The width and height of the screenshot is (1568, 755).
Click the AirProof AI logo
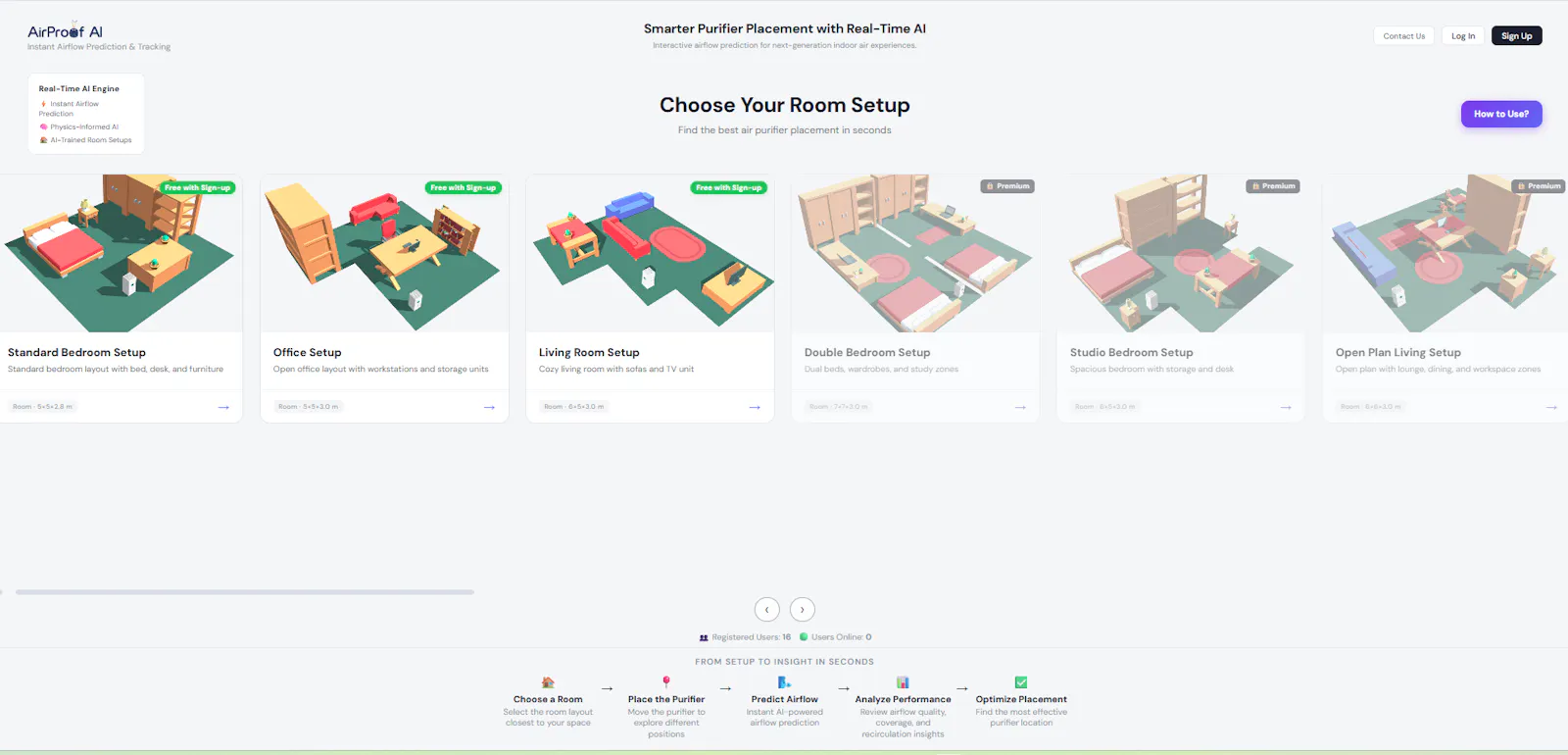(65, 31)
